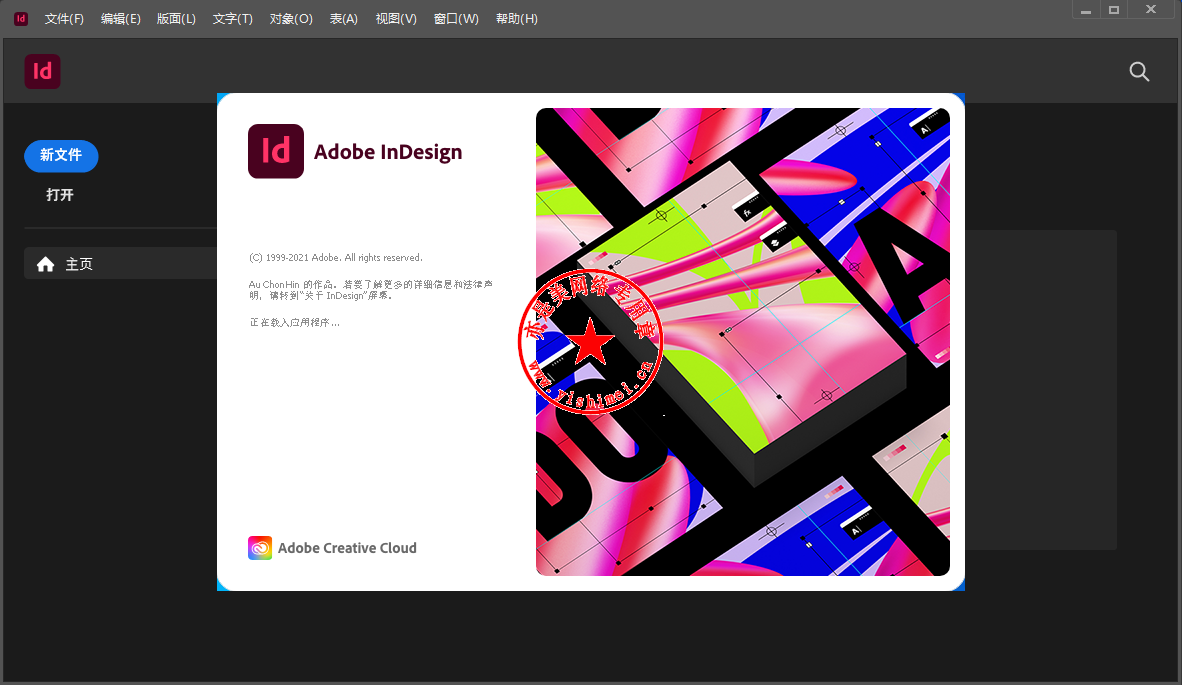Open the 视图(V) menu
Screen dimensions: 1182x685
click(397, 19)
